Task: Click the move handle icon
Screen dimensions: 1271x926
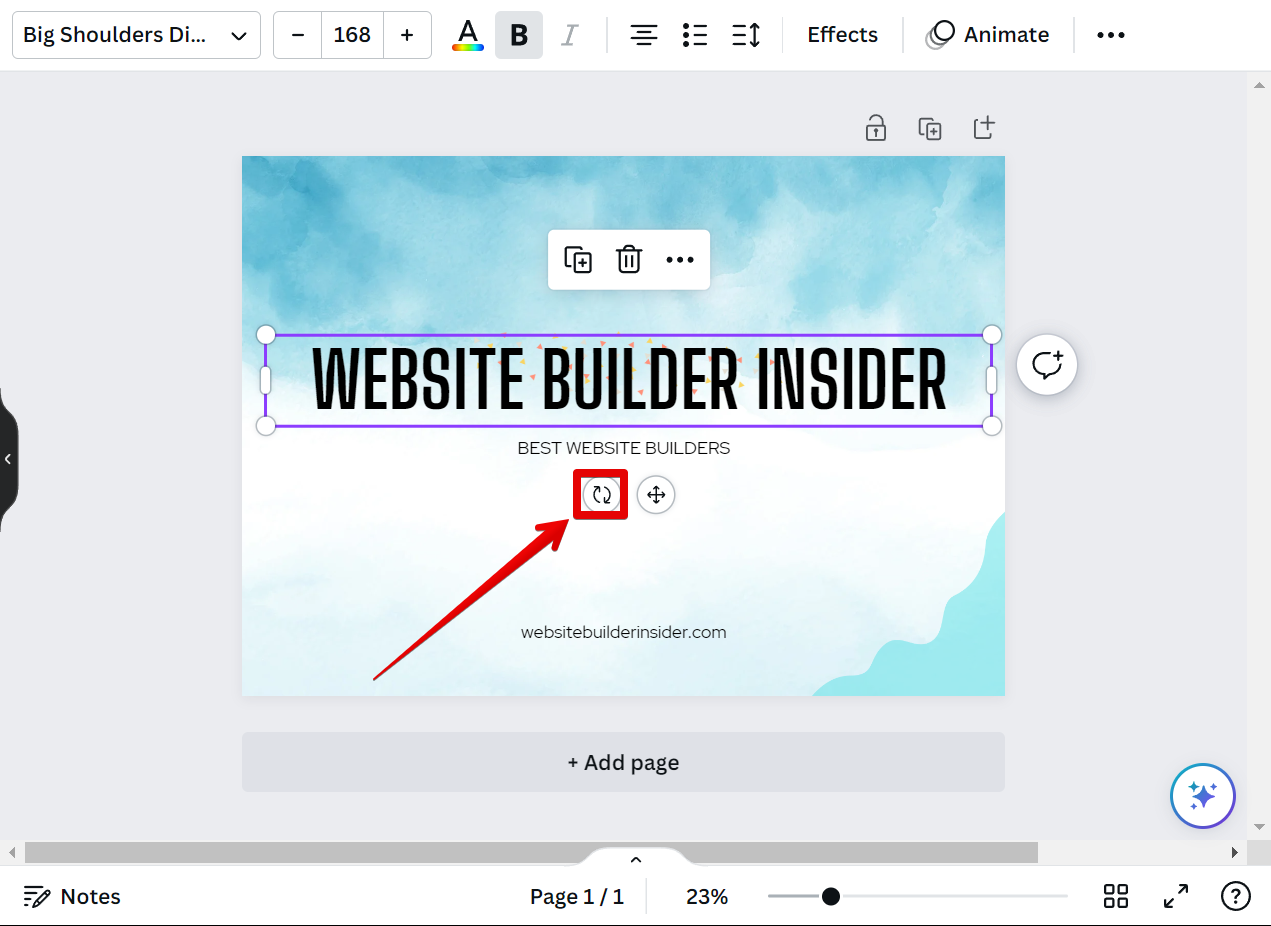Action: click(656, 495)
